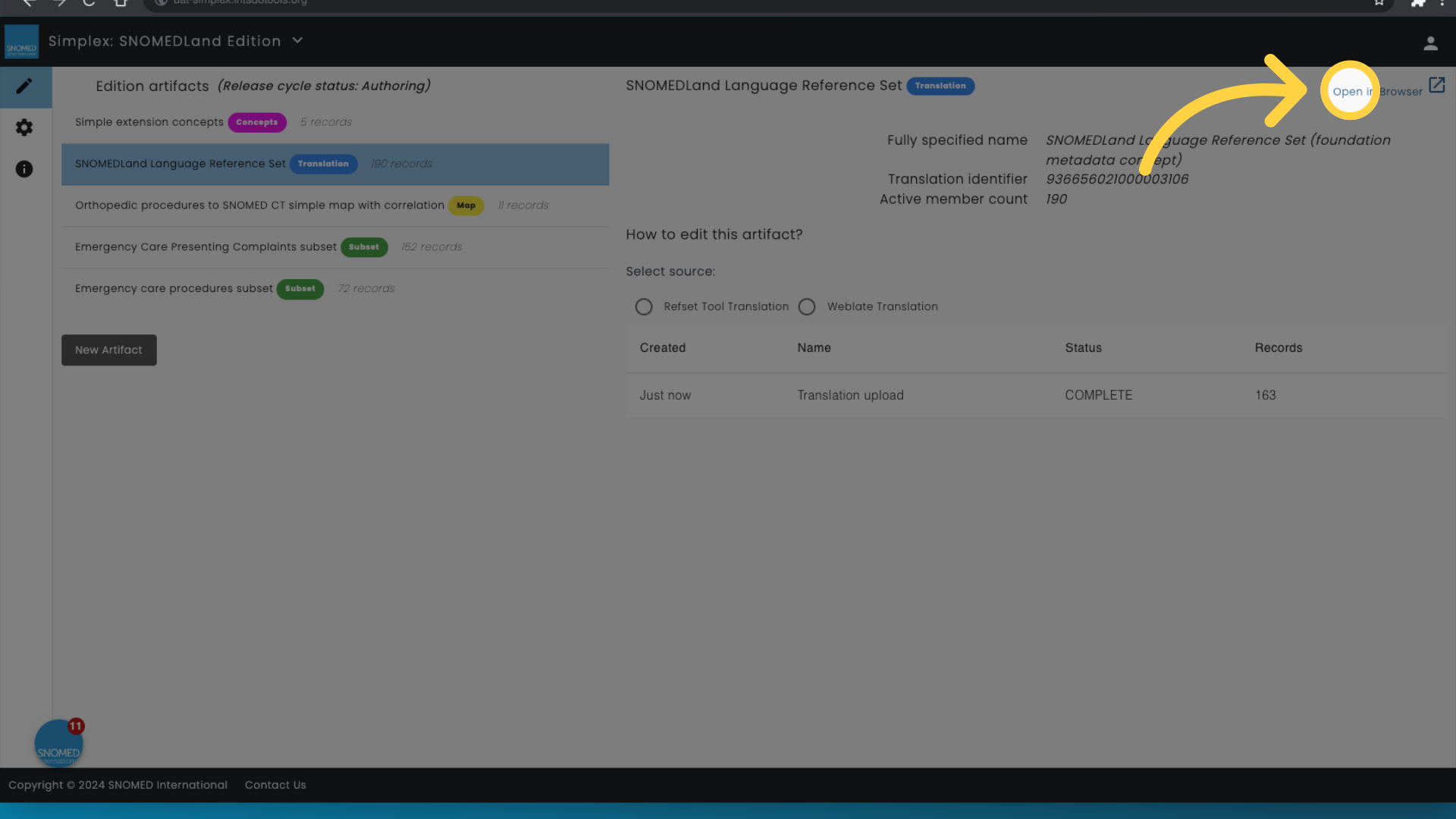This screenshot has height=819, width=1456.
Task: Open the SNOMED chat bubble with 11 badge
Action: [x=58, y=743]
